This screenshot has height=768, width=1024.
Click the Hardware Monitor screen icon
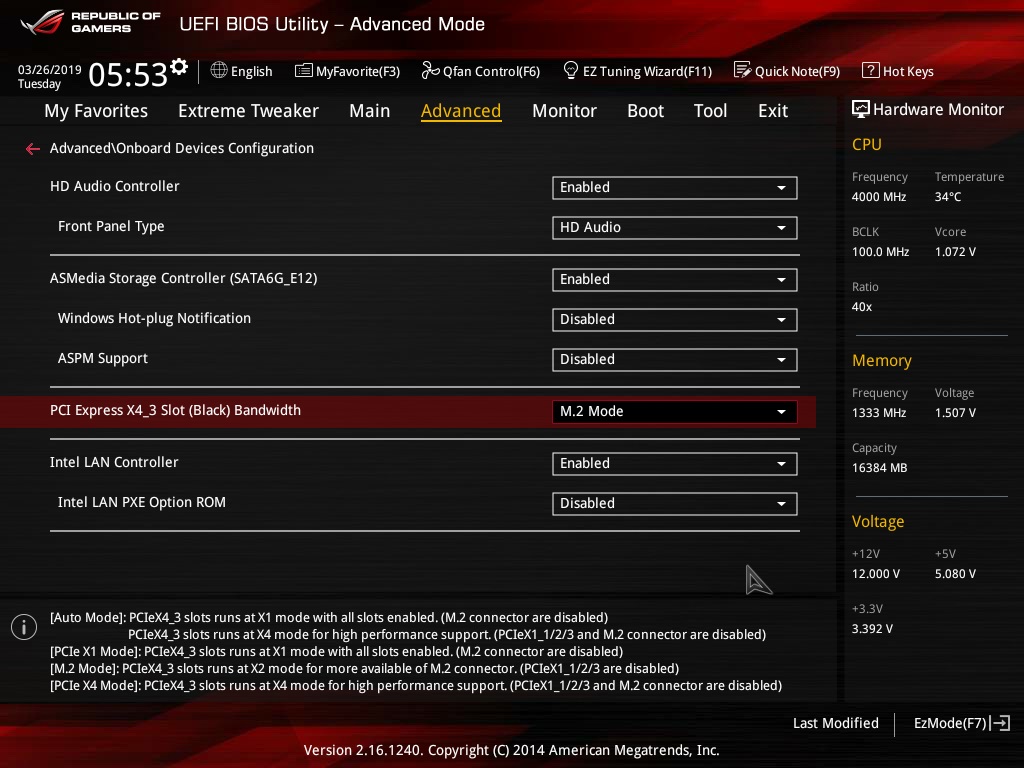click(861, 109)
